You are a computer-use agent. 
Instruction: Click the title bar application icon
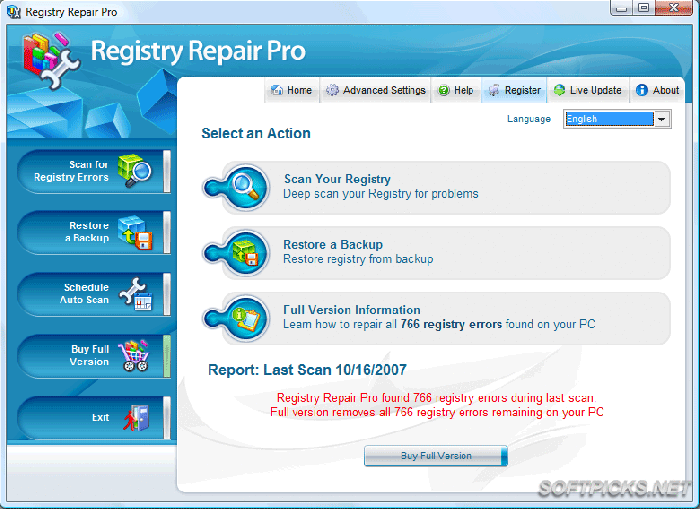point(14,12)
